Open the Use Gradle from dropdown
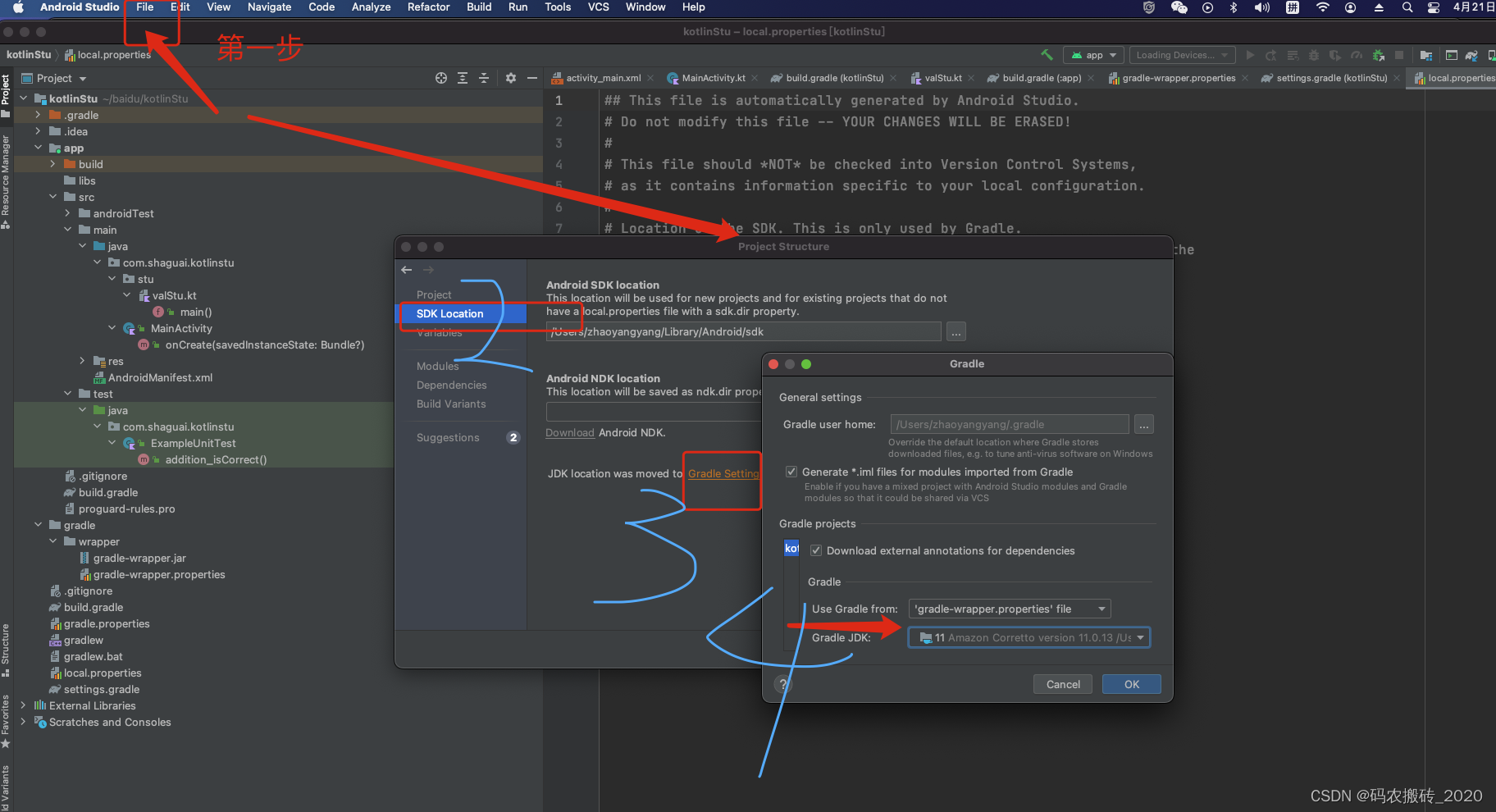The width and height of the screenshot is (1496, 812). [x=1010, y=609]
